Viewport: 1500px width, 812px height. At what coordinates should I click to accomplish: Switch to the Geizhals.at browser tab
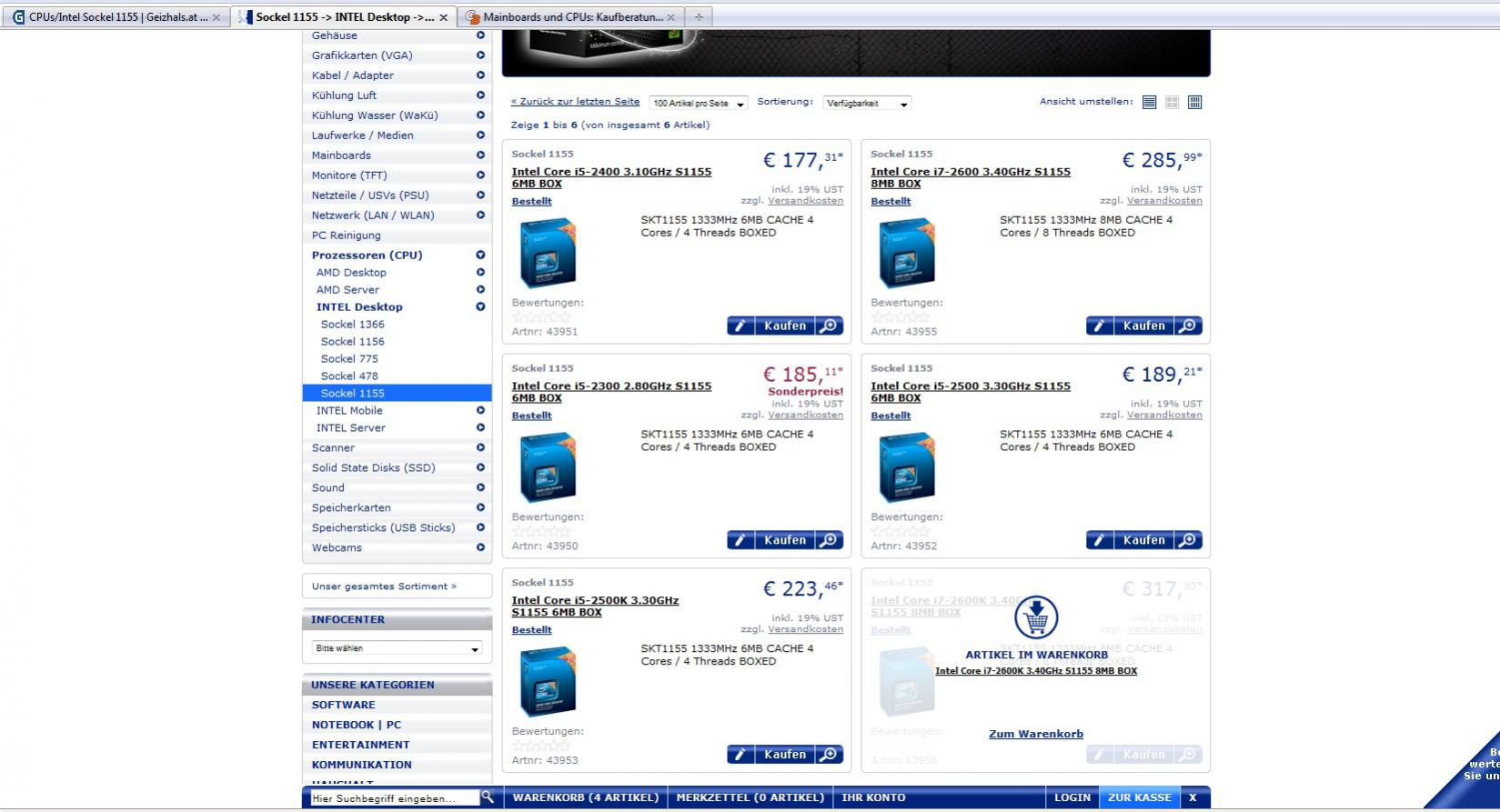click(116, 17)
